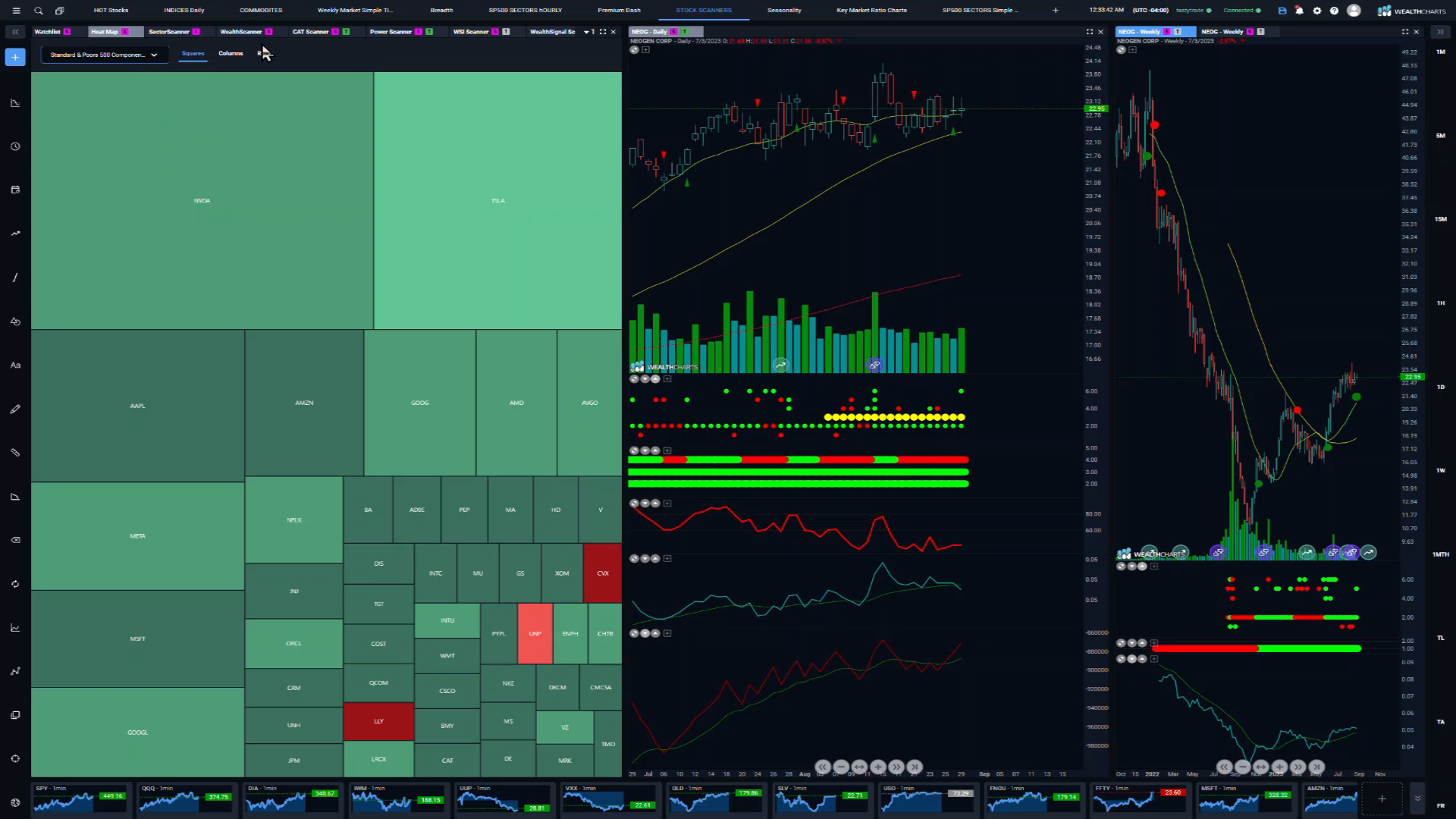Click the duplicate windows icon in top bar
The height and width of the screenshot is (819, 1456).
60,11
